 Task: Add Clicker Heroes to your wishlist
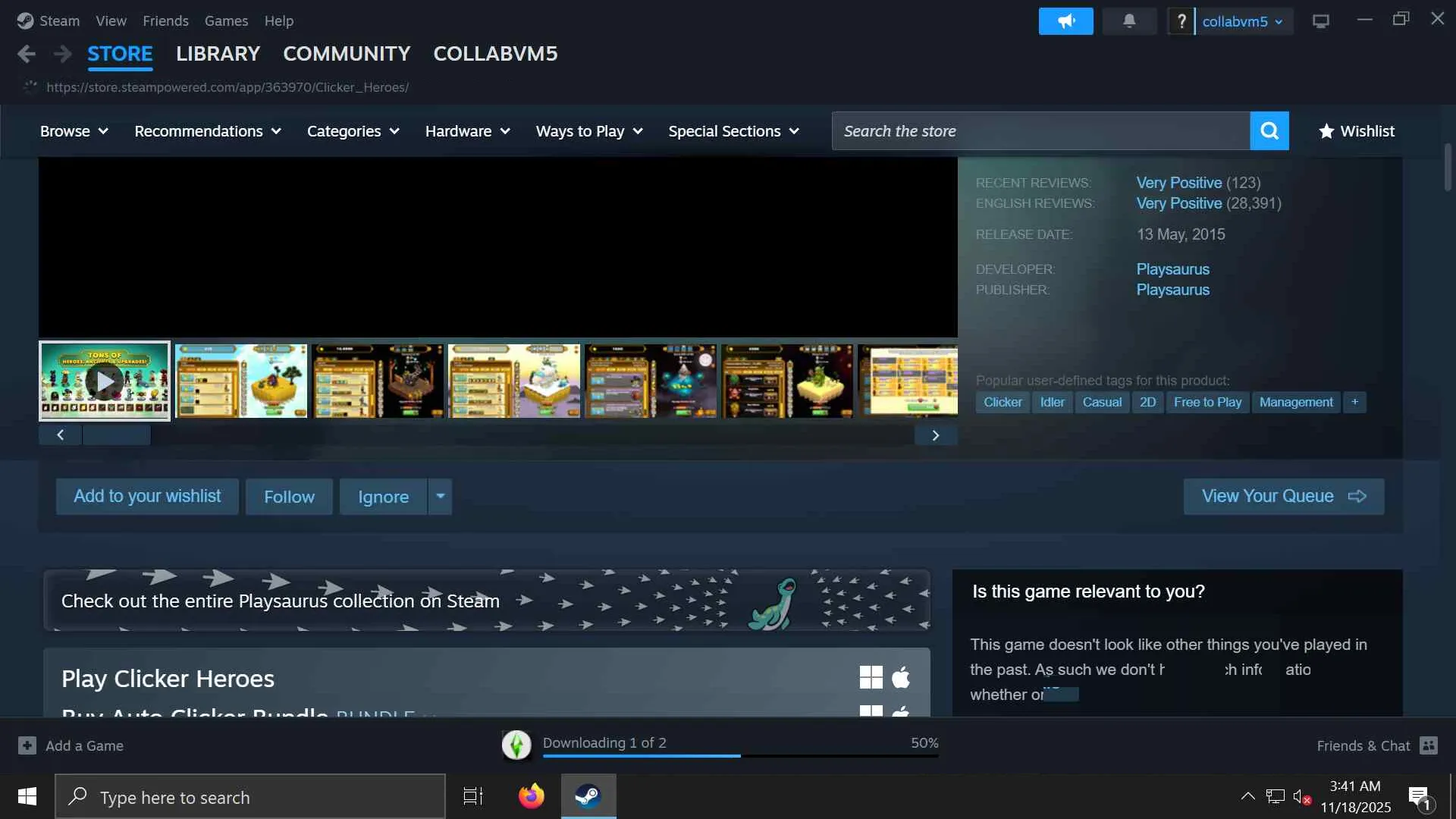tap(147, 496)
